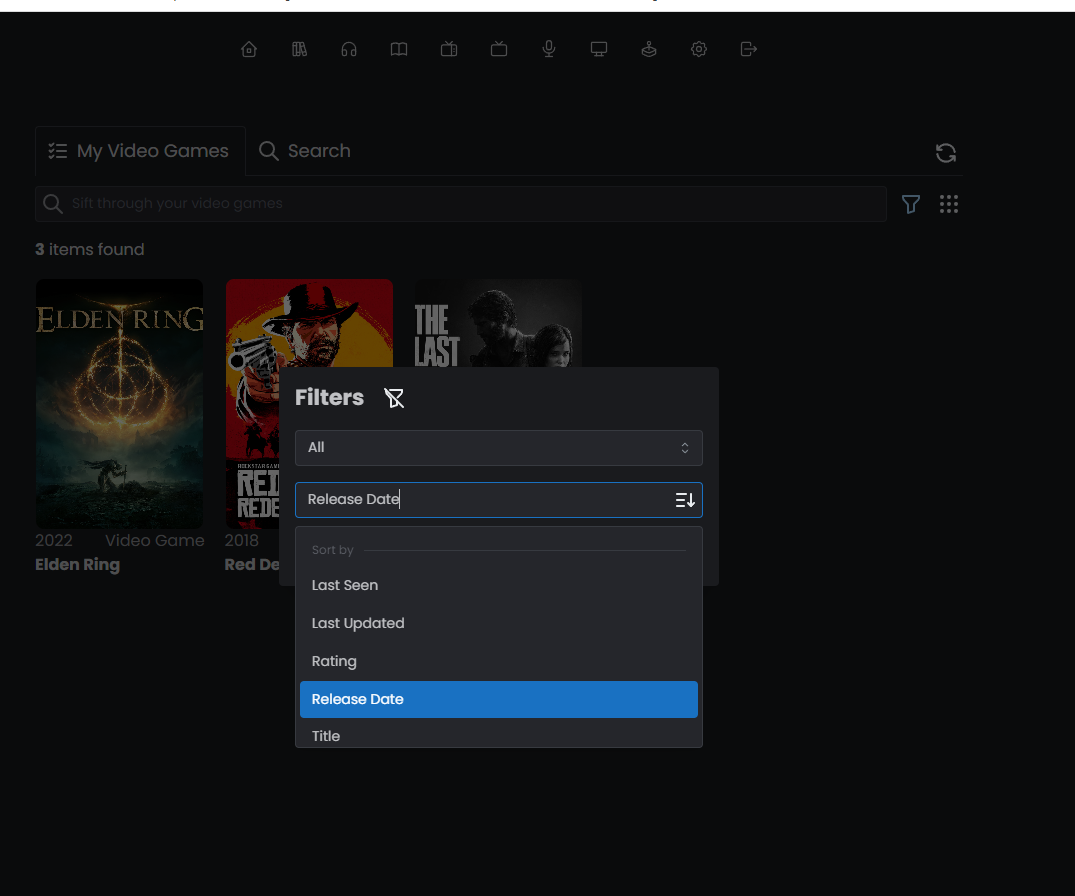Screen dimensions: 1075x896
Task: Open the joystick video games icon
Action: point(649,49)
